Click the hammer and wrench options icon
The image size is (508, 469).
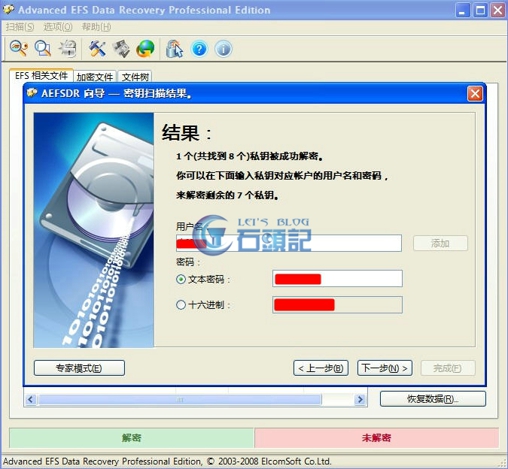click(x=97, y=49)
